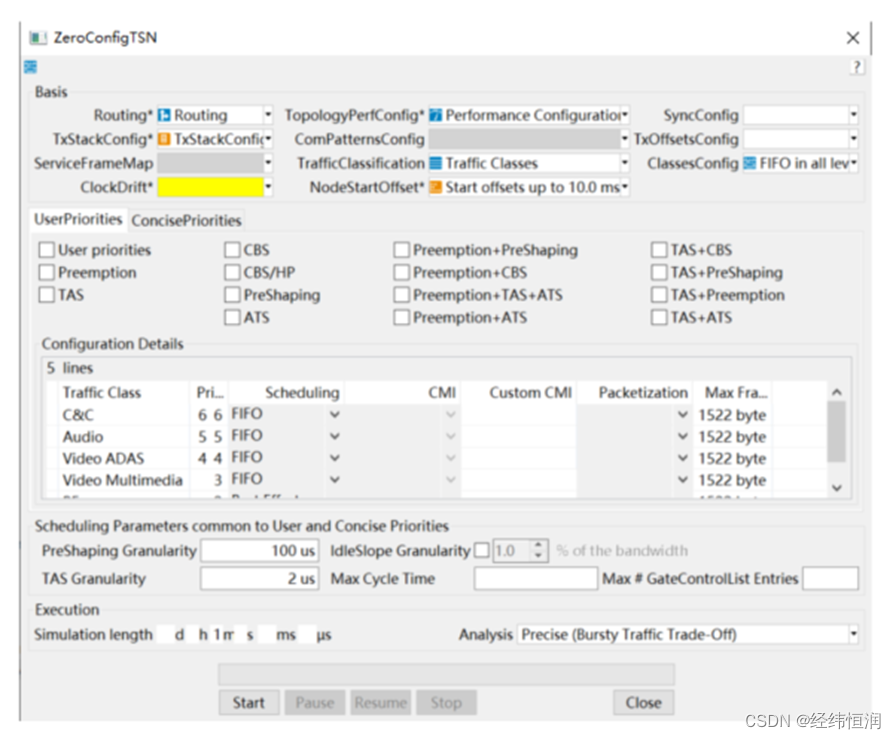Check the TAS+ATS option

coord(659,317)
